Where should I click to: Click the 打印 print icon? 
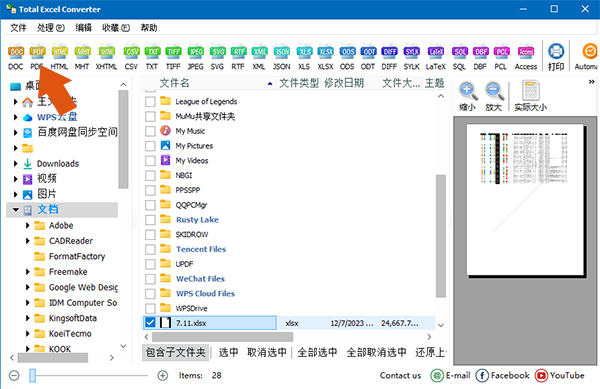click(556, 57)
